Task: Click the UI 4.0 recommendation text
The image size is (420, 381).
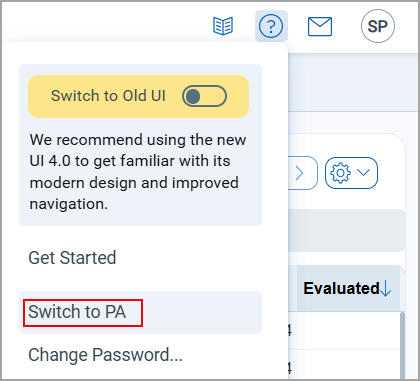Action: coord(138,172)
